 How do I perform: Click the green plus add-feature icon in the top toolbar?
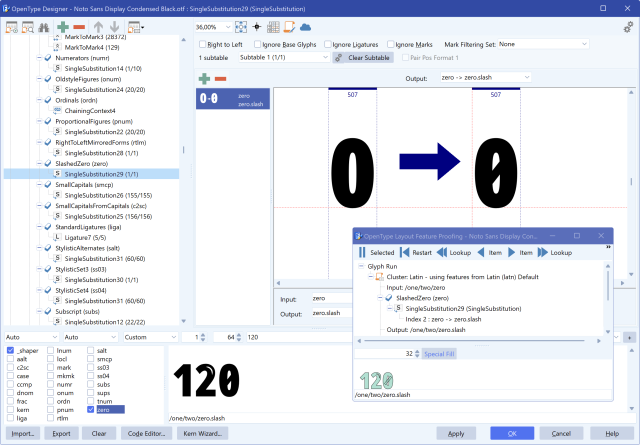[63, 27]
